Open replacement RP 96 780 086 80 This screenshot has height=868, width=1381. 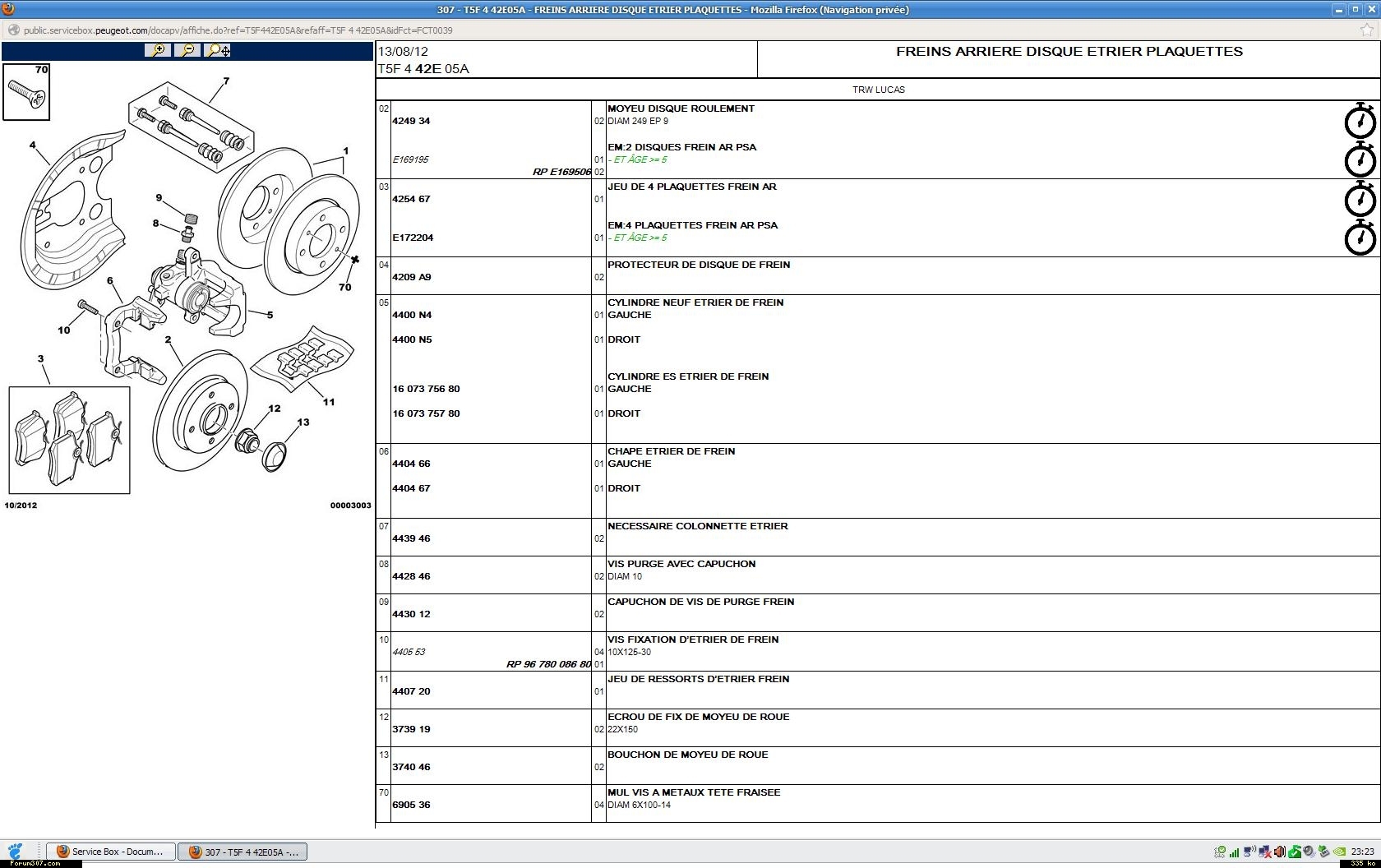pyautogui.click(x=548, y=664)
